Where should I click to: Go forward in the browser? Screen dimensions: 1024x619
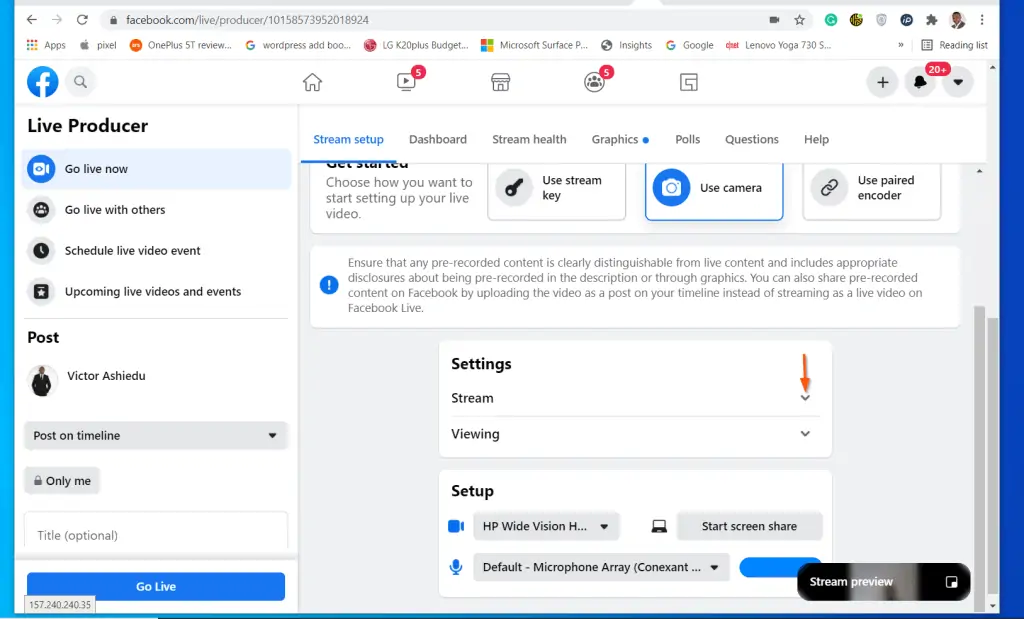pos(57,20)
